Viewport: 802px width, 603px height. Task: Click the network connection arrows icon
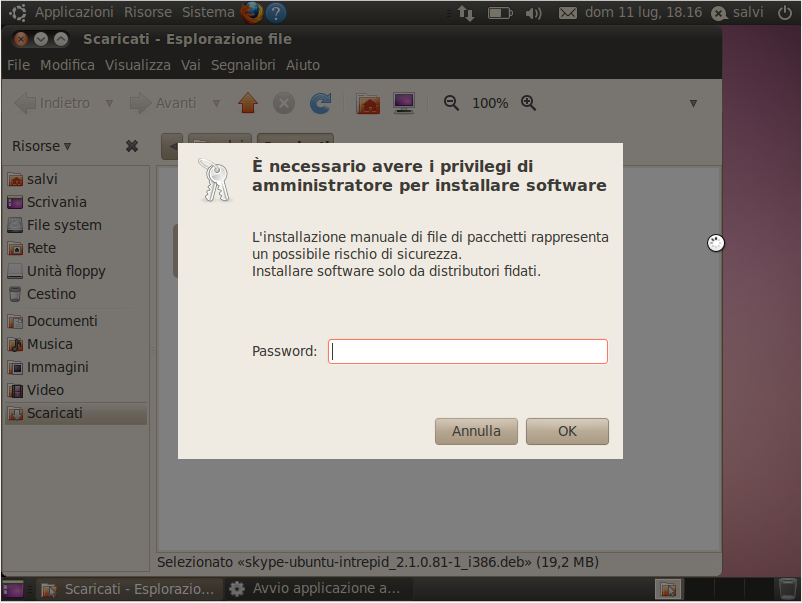coord(466,13)
